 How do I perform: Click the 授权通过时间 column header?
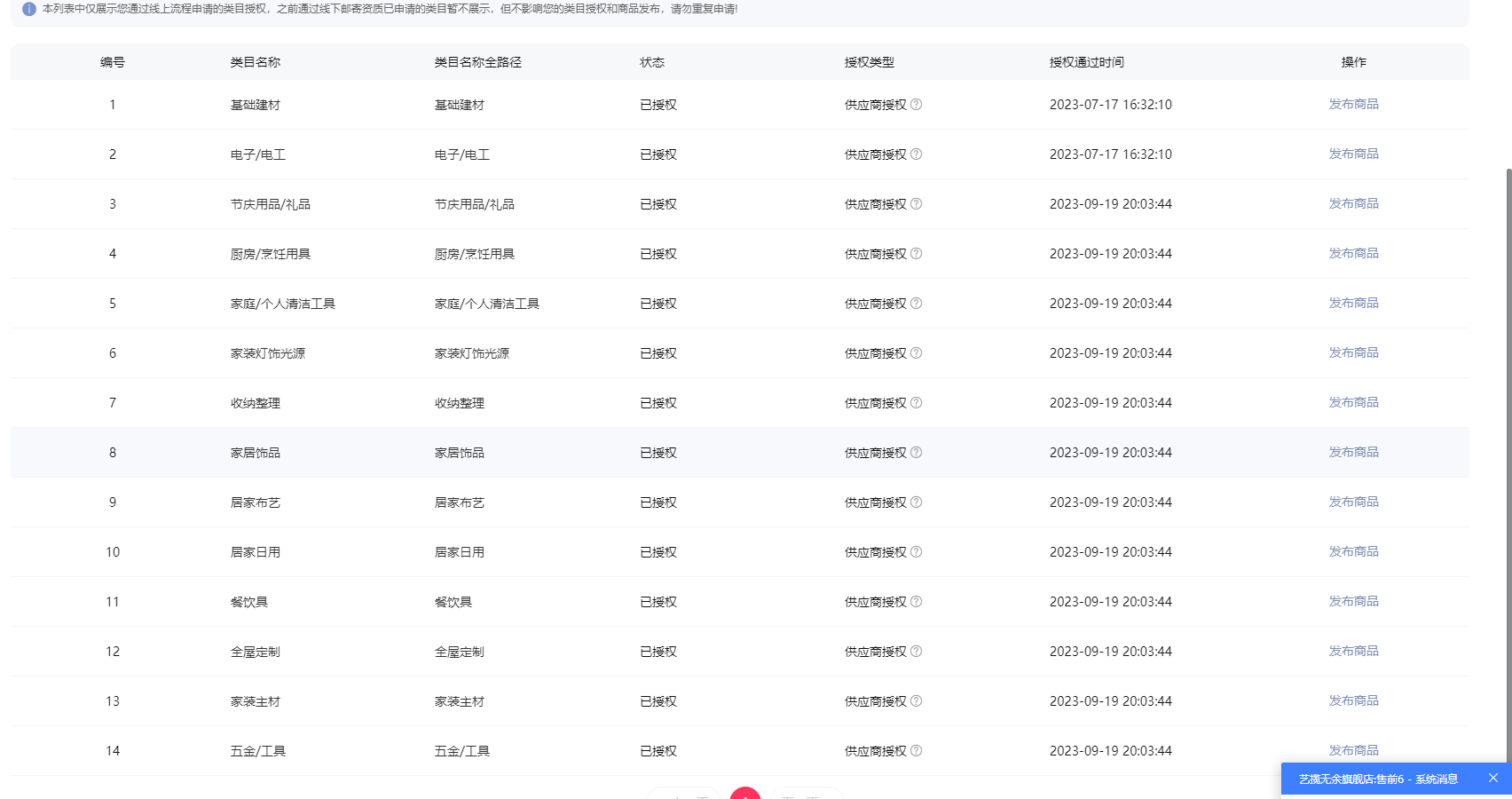click(1086, 62)
